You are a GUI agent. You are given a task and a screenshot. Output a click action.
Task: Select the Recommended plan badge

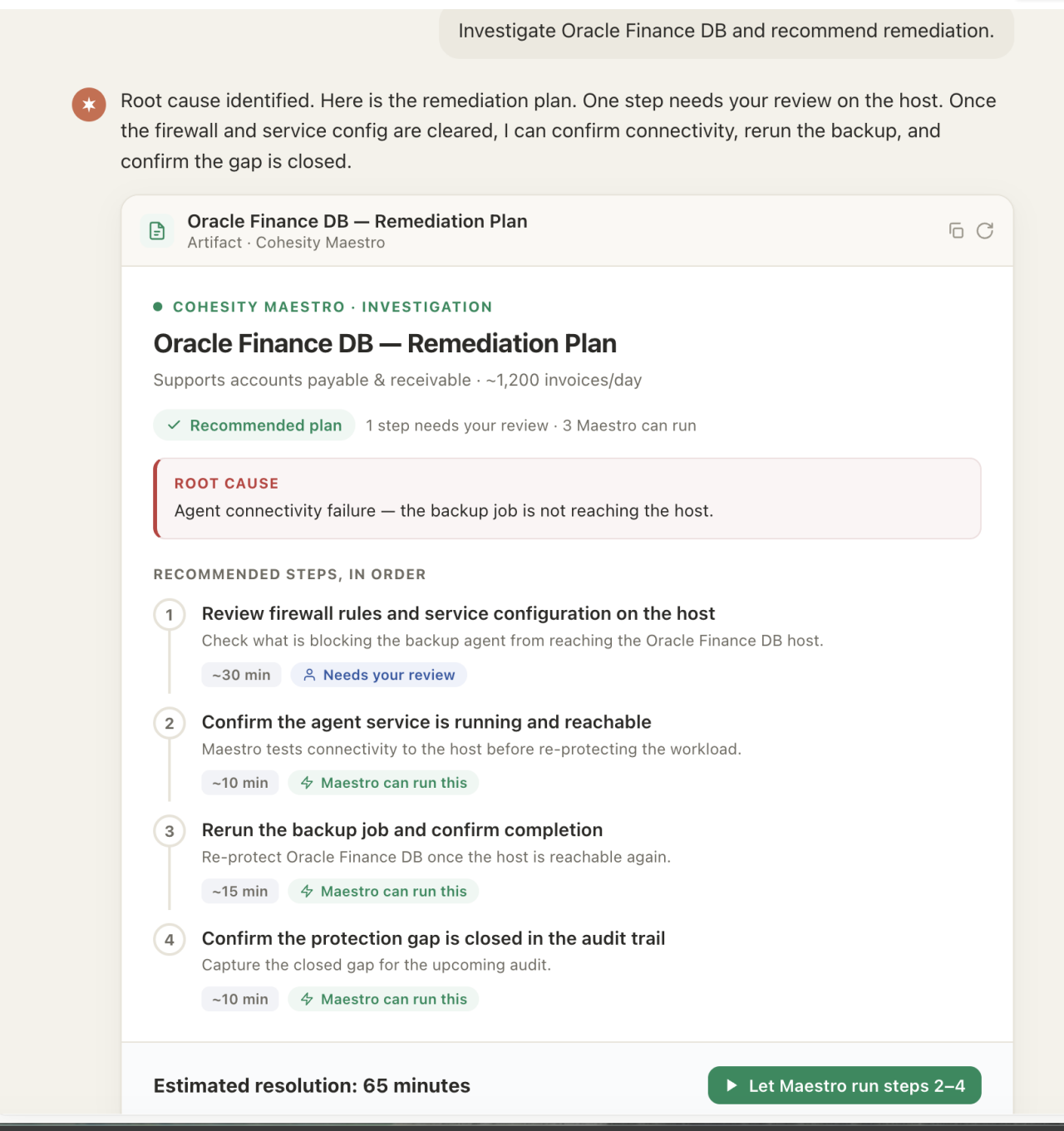coord(254,425)
